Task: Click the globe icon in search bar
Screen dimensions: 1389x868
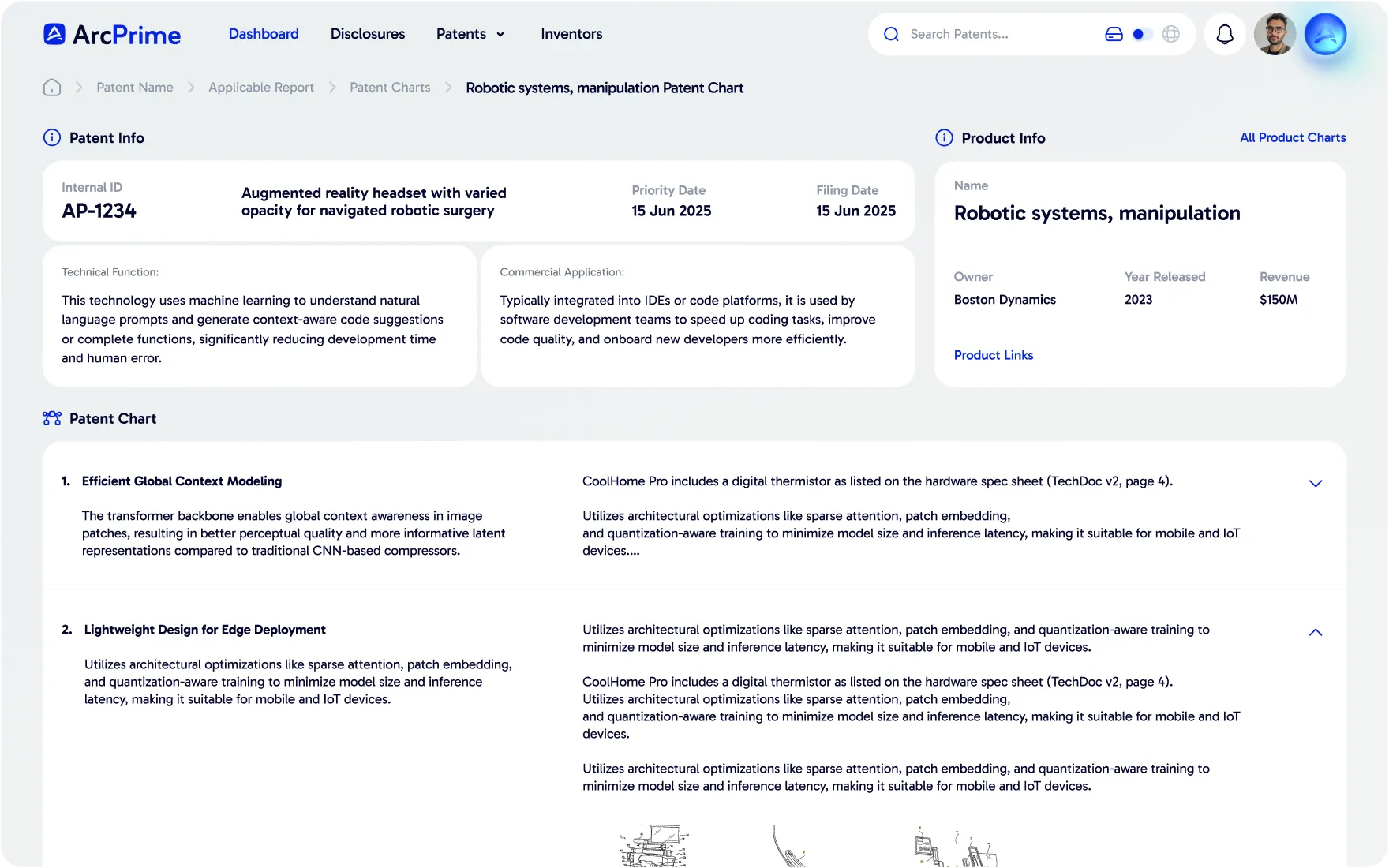Action: pos(1171,34)
